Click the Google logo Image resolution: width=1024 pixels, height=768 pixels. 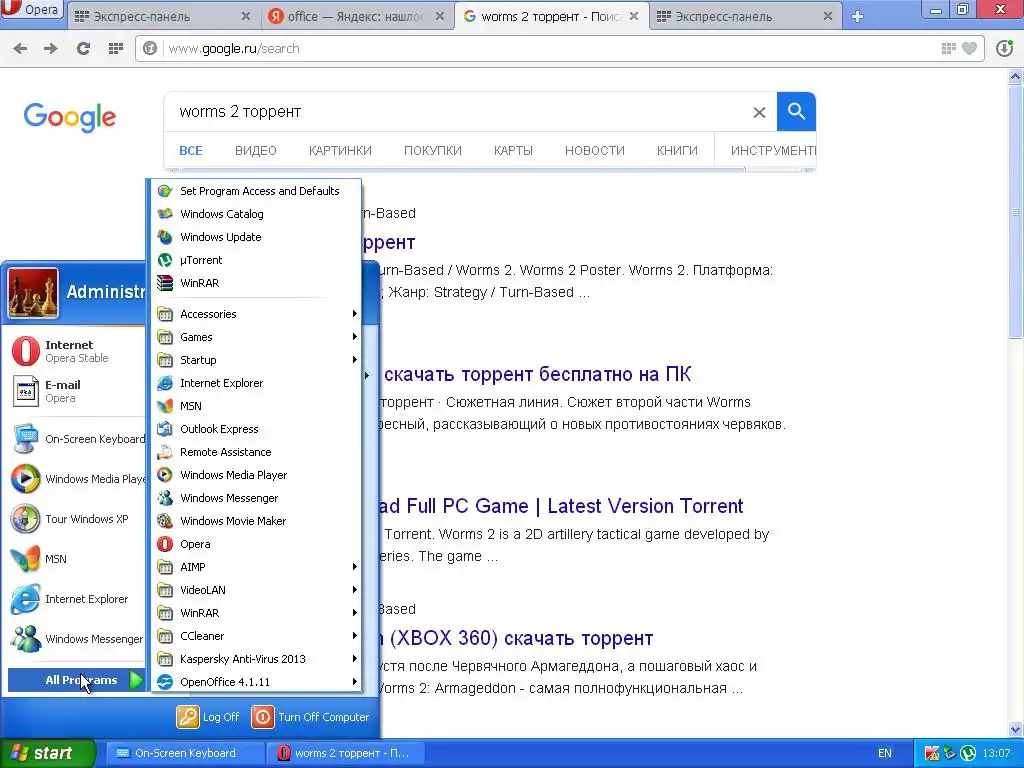coord(70,118)
